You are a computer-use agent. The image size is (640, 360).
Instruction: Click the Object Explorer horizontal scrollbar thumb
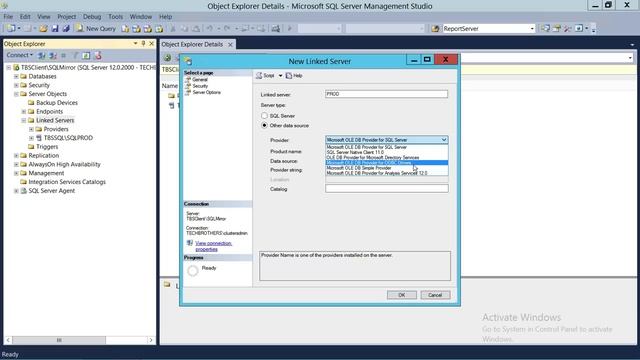point(59,340)
